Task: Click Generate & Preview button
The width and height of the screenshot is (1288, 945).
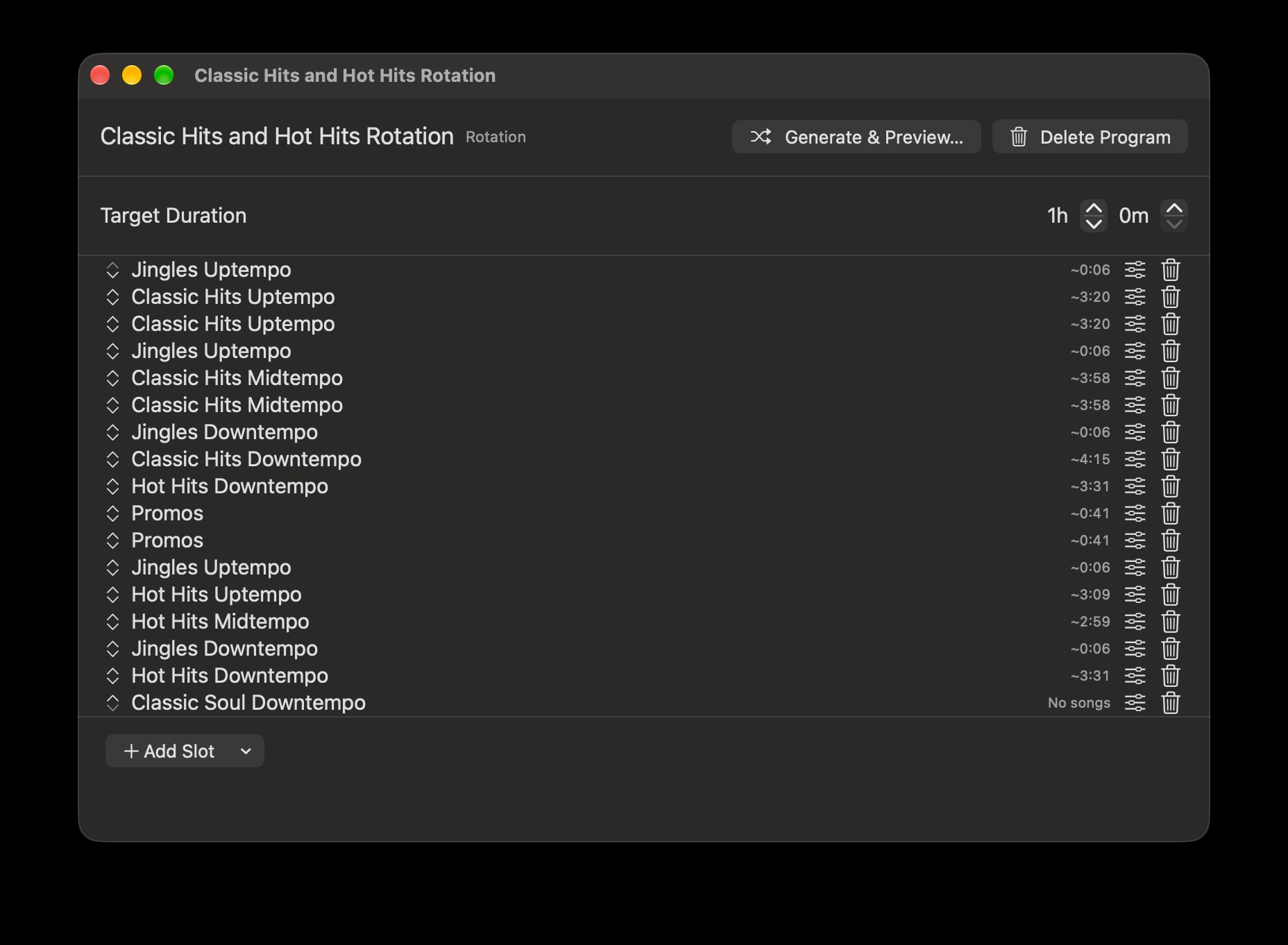Action: coord(856,137)
